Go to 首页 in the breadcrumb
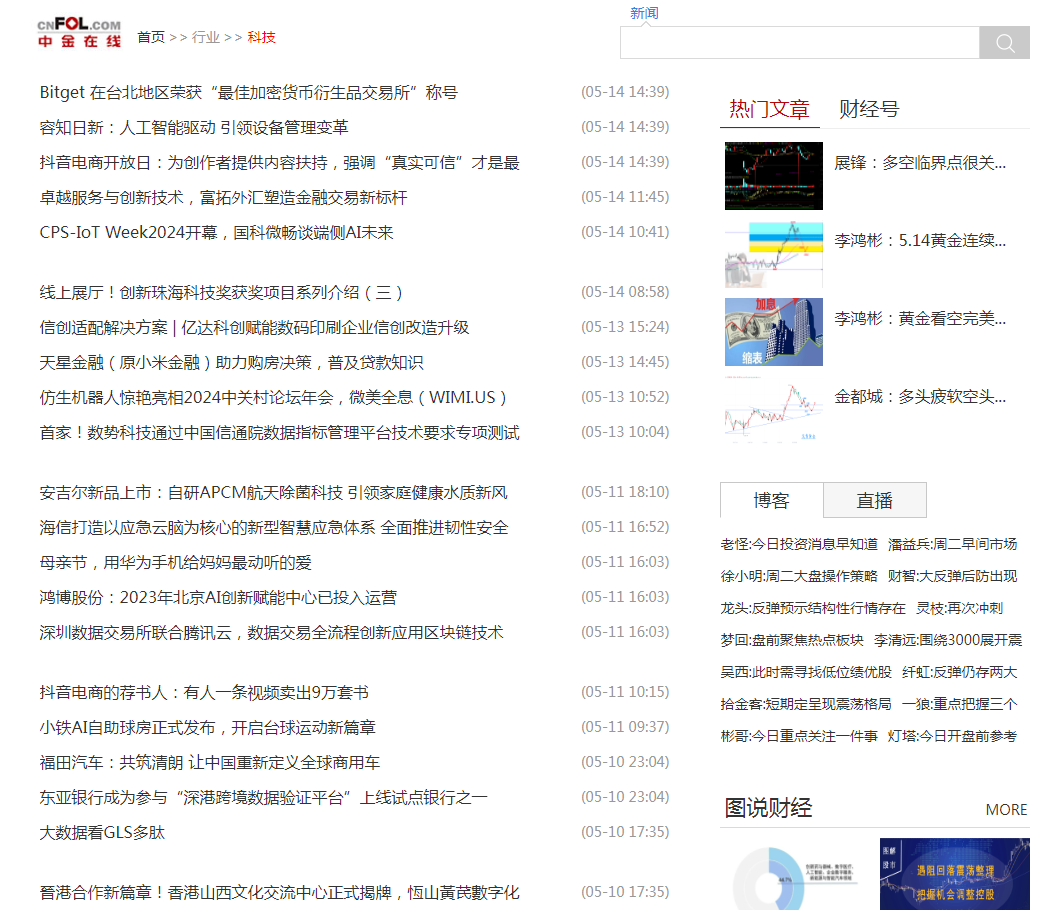The width and height of the screenshot is (1059, 910). (x=151, y=37)
